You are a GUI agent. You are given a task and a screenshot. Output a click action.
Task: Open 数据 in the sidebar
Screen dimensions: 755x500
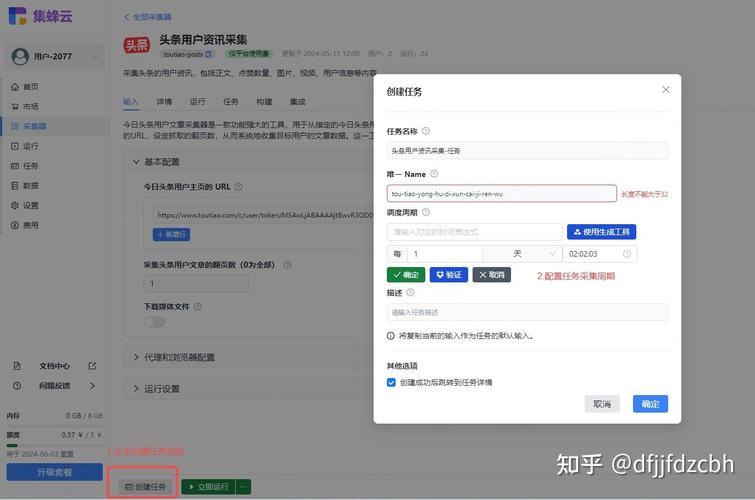point(31,185)
